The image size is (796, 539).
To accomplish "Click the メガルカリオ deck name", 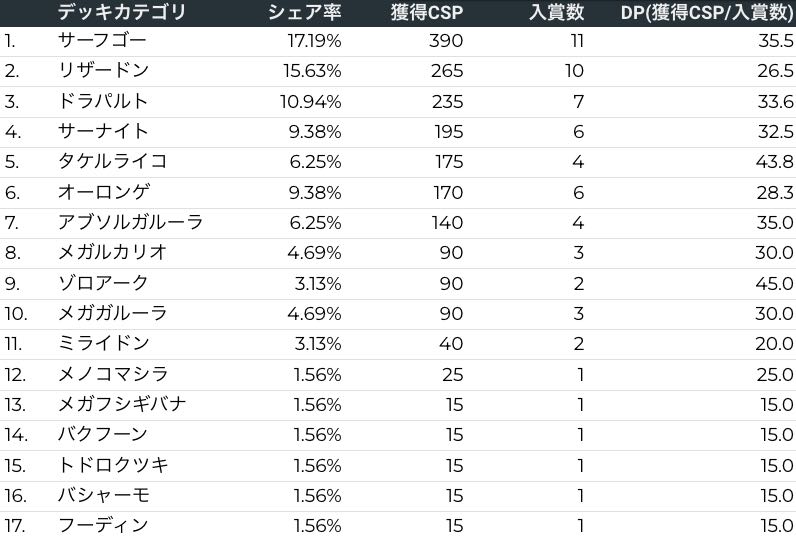I will [112, 252].
